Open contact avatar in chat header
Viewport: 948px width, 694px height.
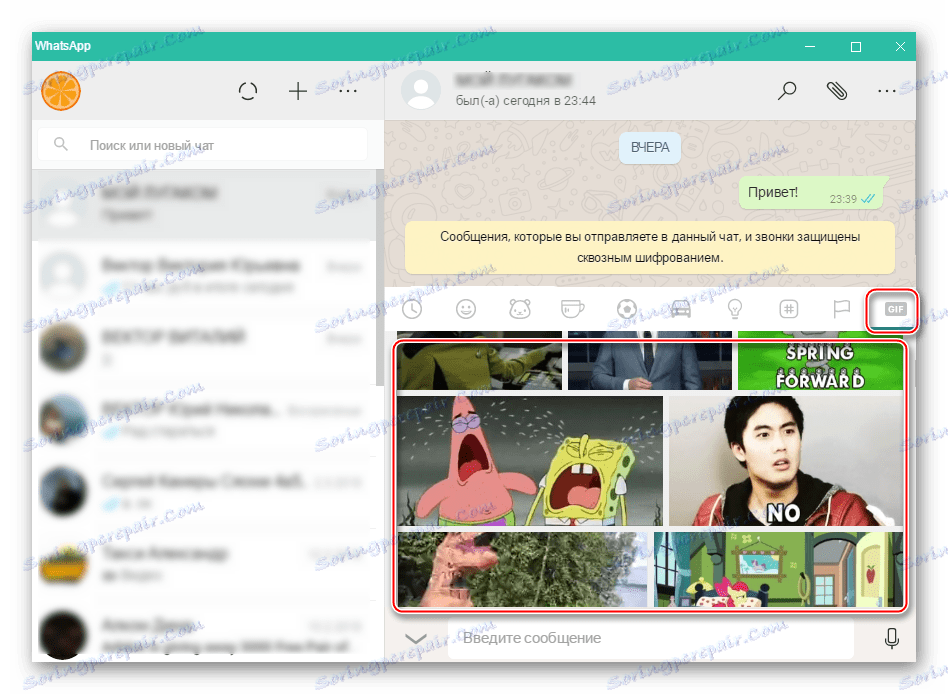[421, 91]
